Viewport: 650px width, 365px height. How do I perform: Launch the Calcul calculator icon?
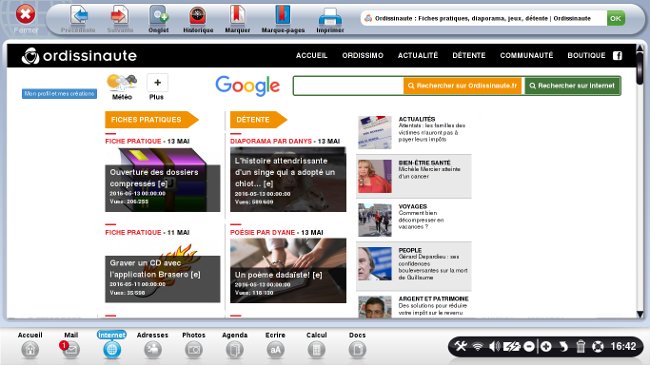(316, 350)
